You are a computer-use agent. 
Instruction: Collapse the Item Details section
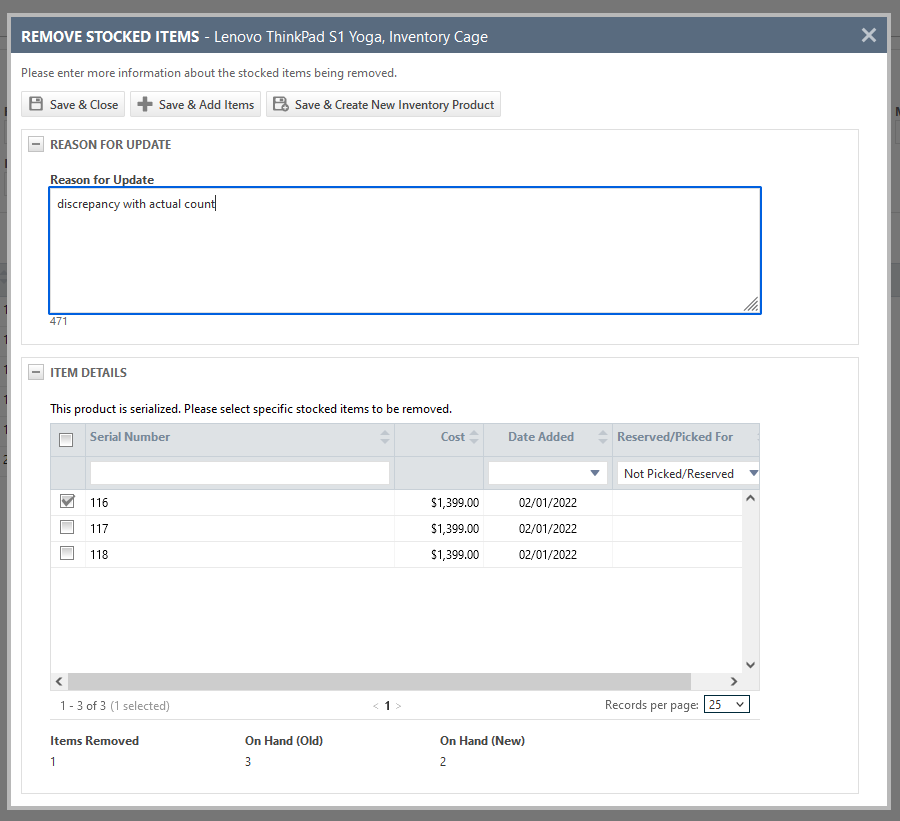[x=36, y=373]
